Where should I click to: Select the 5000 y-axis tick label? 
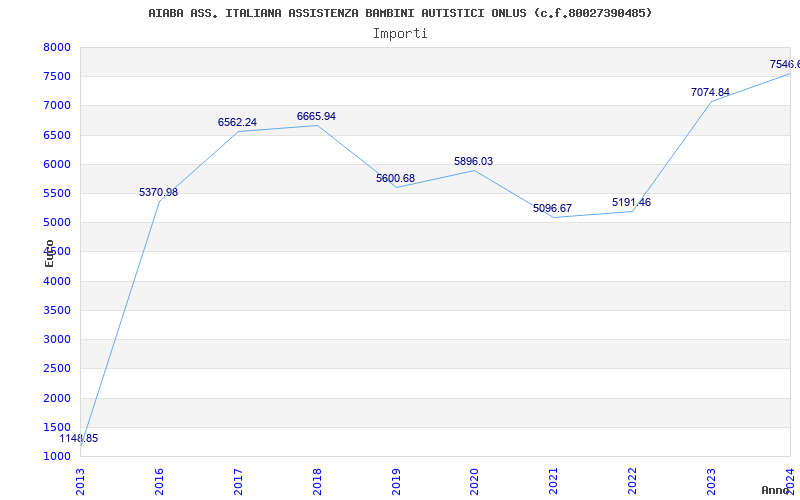[x=57, y=222]
